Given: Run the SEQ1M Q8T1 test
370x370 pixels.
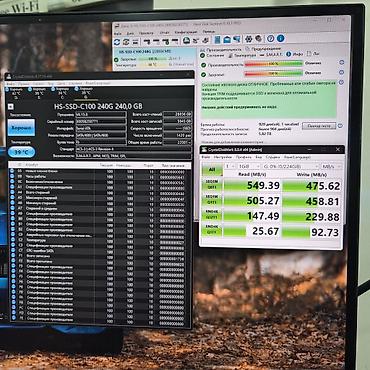Looking at the screenshot, I should (x=212, y=185).
